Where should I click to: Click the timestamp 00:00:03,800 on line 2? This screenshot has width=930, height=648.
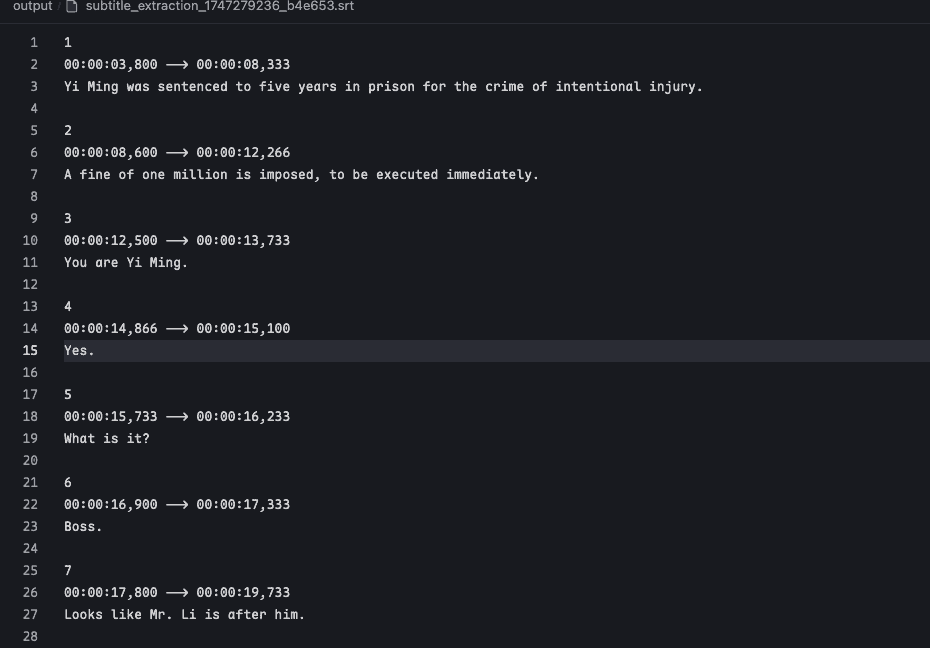(111, 65)
